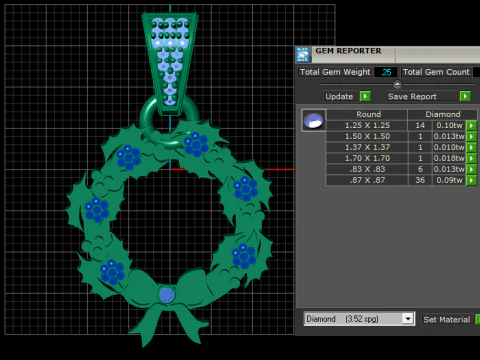Click green arrow for .83 X .83 row
The height and width of the screenshot is (360, 480).
471,170
